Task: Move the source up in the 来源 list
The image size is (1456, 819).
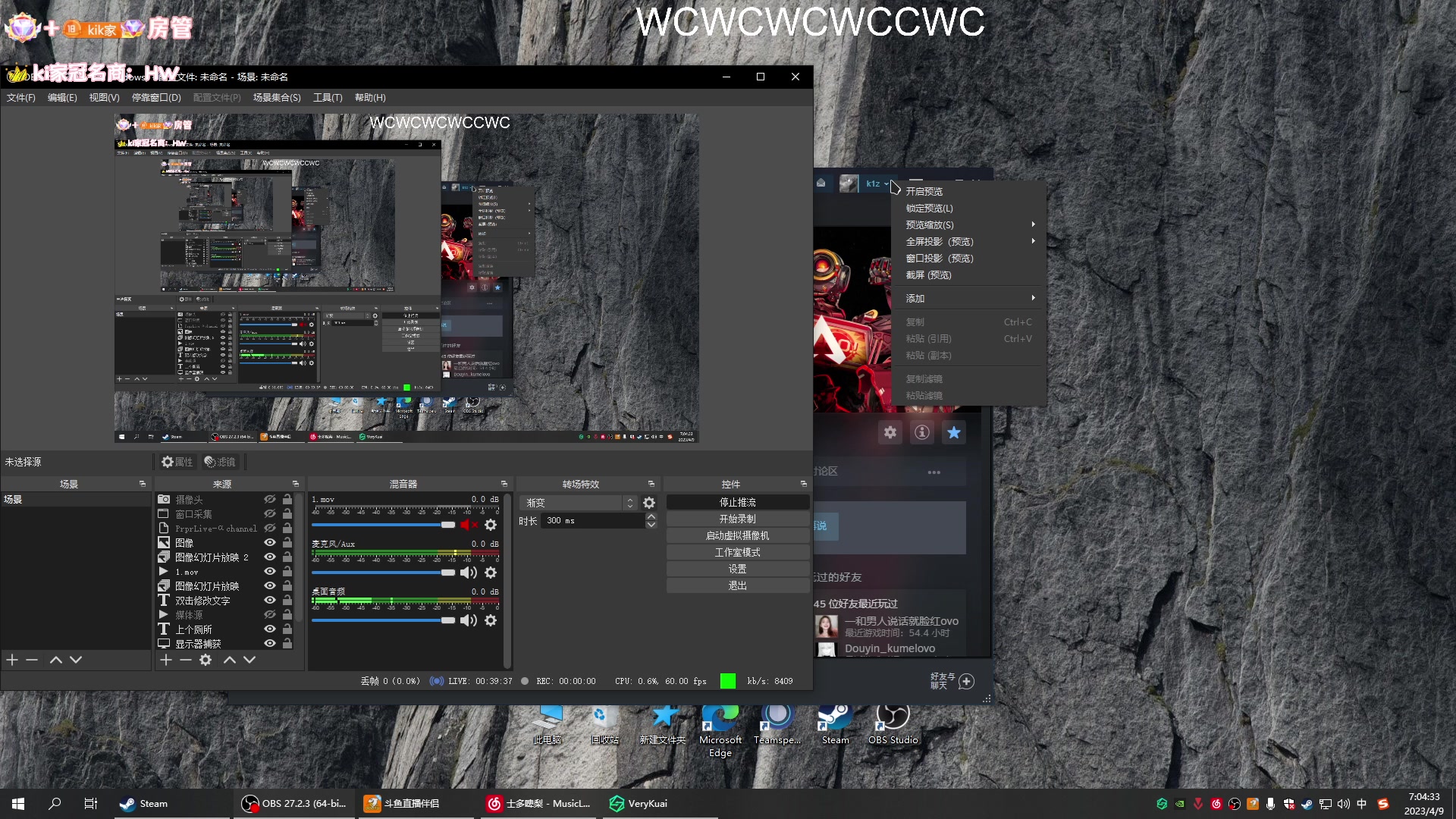Action: click(230, 660)
